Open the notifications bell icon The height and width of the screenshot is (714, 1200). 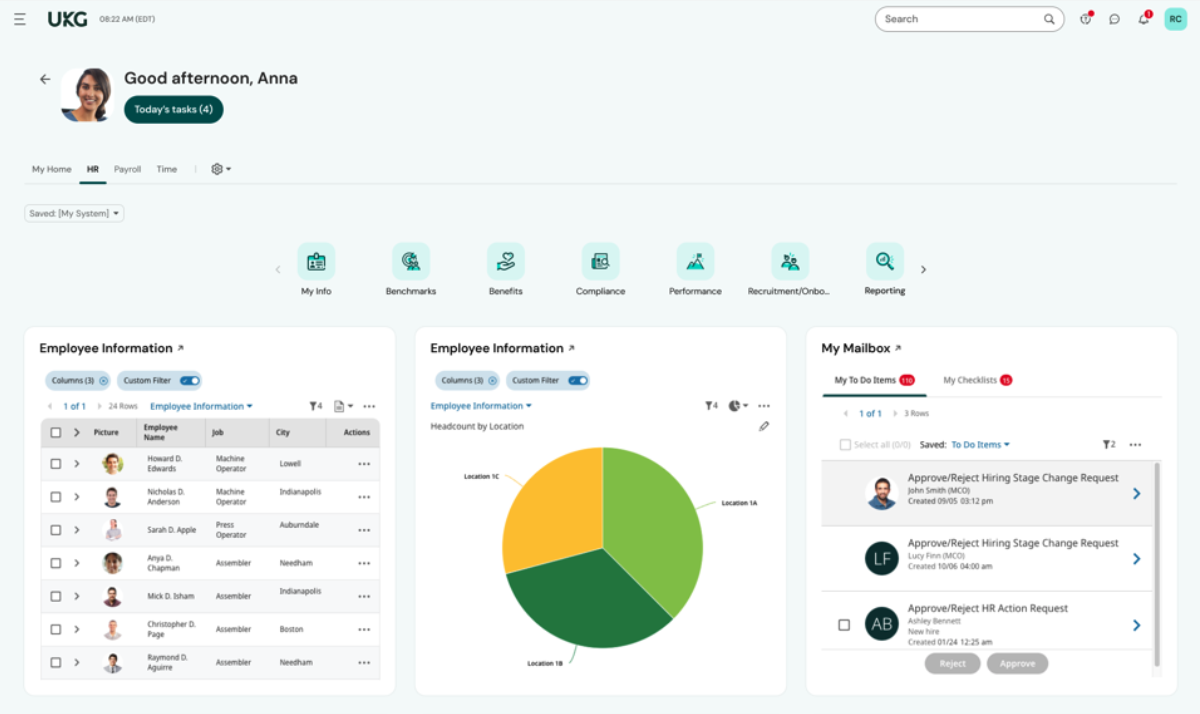point(1143,19)
